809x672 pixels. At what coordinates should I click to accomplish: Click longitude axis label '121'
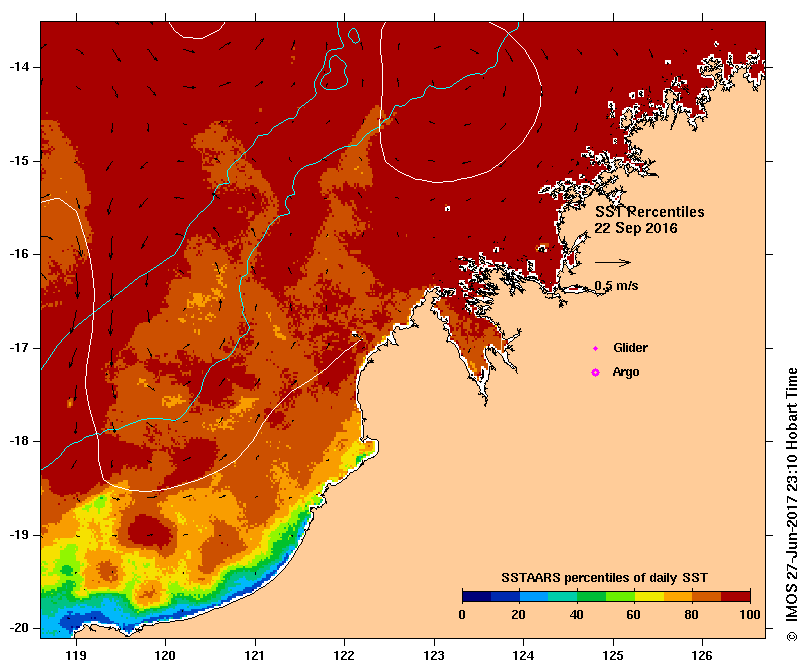click(254, 655)
